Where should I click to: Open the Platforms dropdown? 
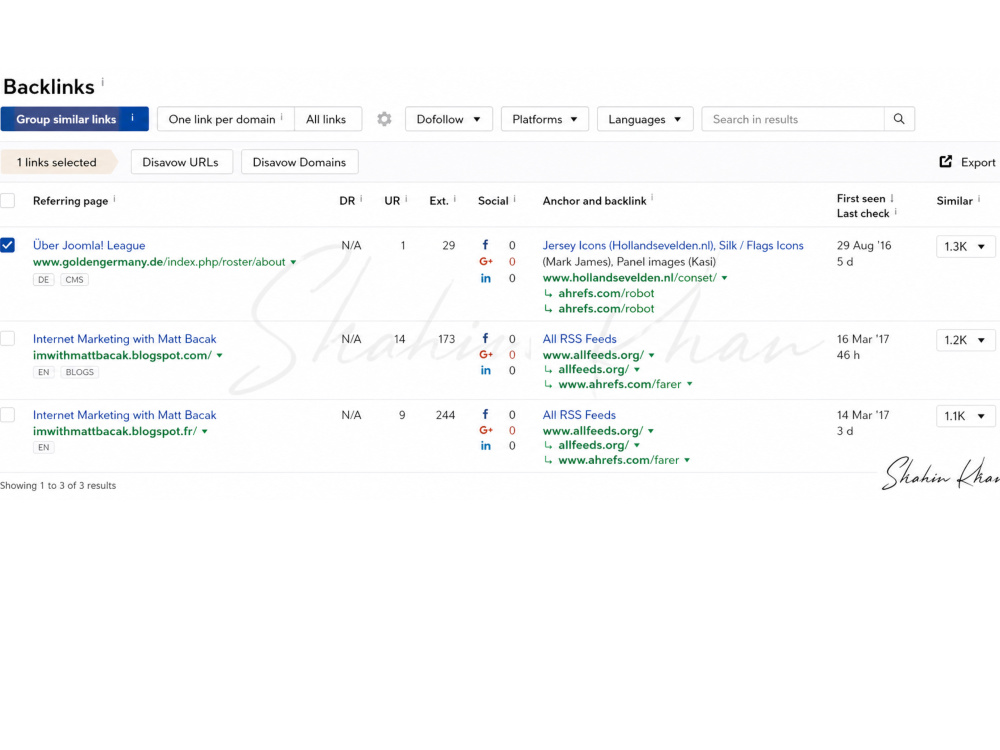[545, 119]
